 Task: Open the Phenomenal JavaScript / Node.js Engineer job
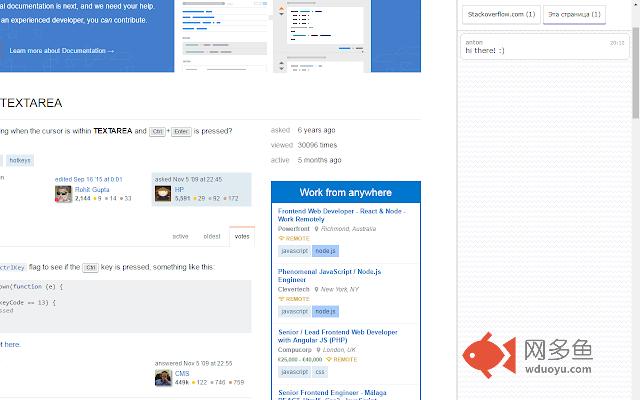(329, 276)
